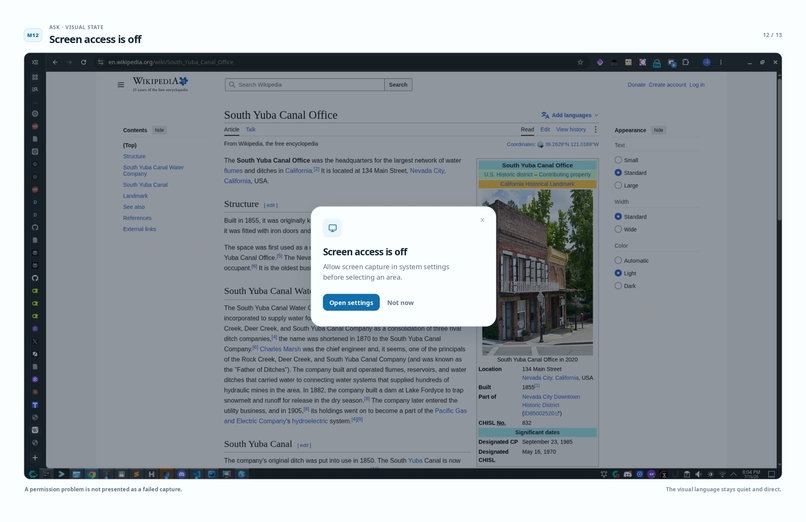Open the coordinates 39.2629°N link
The width and height of the screenshot is (806, 522).
click(x=571, y=144)
